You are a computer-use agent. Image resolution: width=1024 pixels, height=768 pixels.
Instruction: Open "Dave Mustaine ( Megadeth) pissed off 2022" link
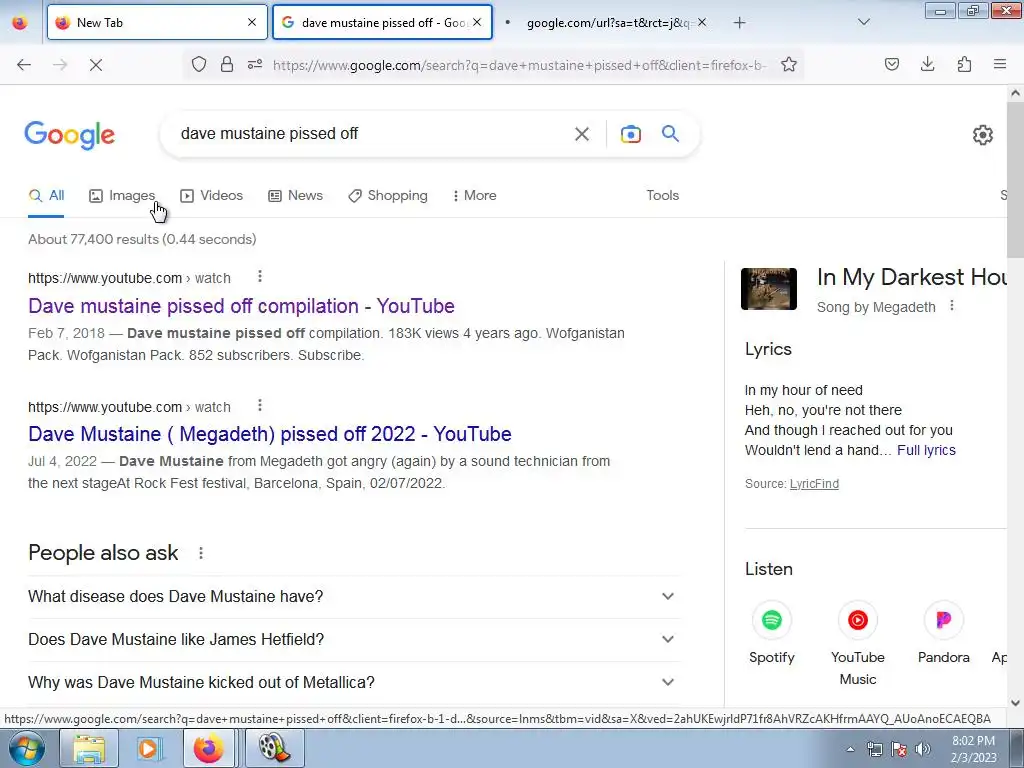[x=270, y=434]
